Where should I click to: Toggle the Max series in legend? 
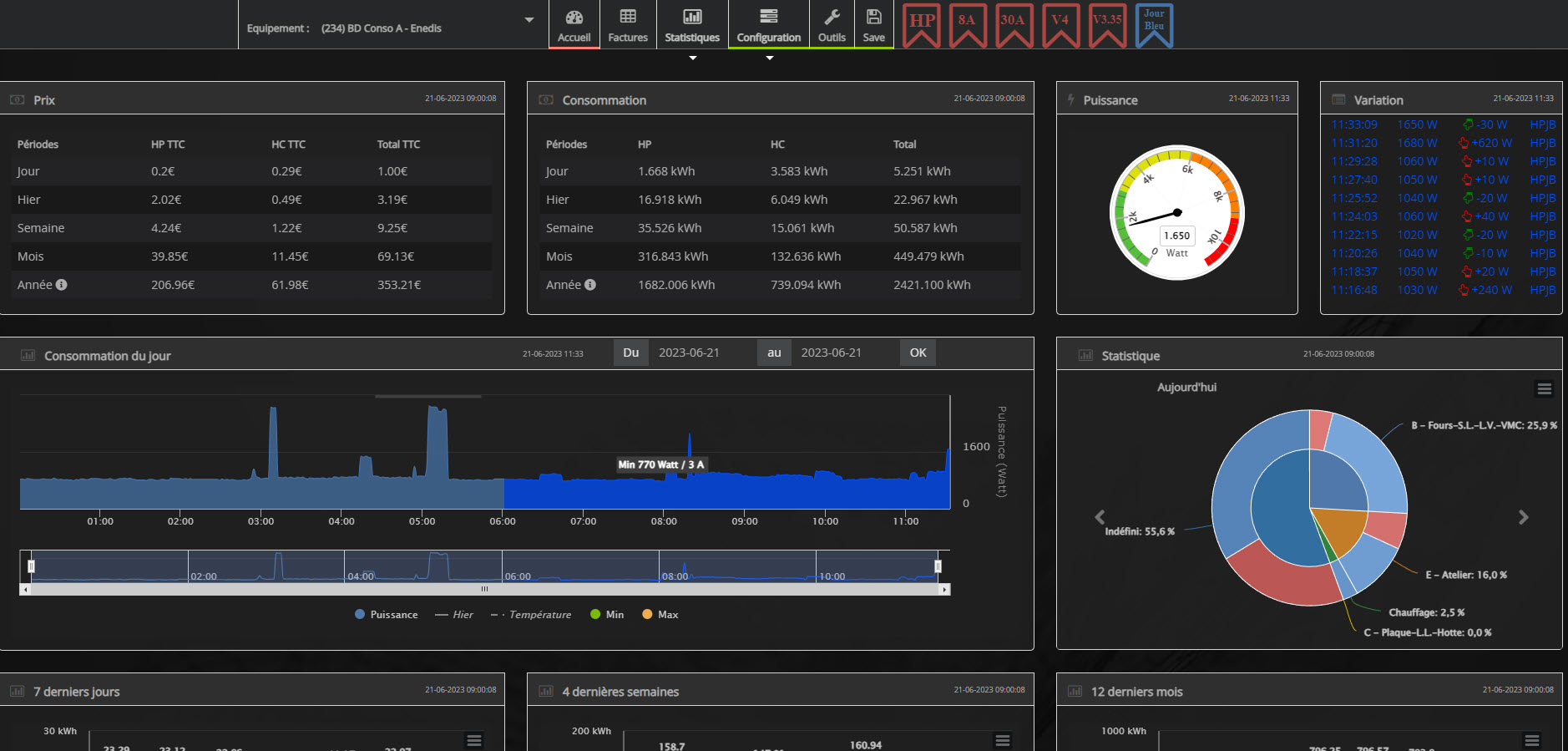point(660,614)
